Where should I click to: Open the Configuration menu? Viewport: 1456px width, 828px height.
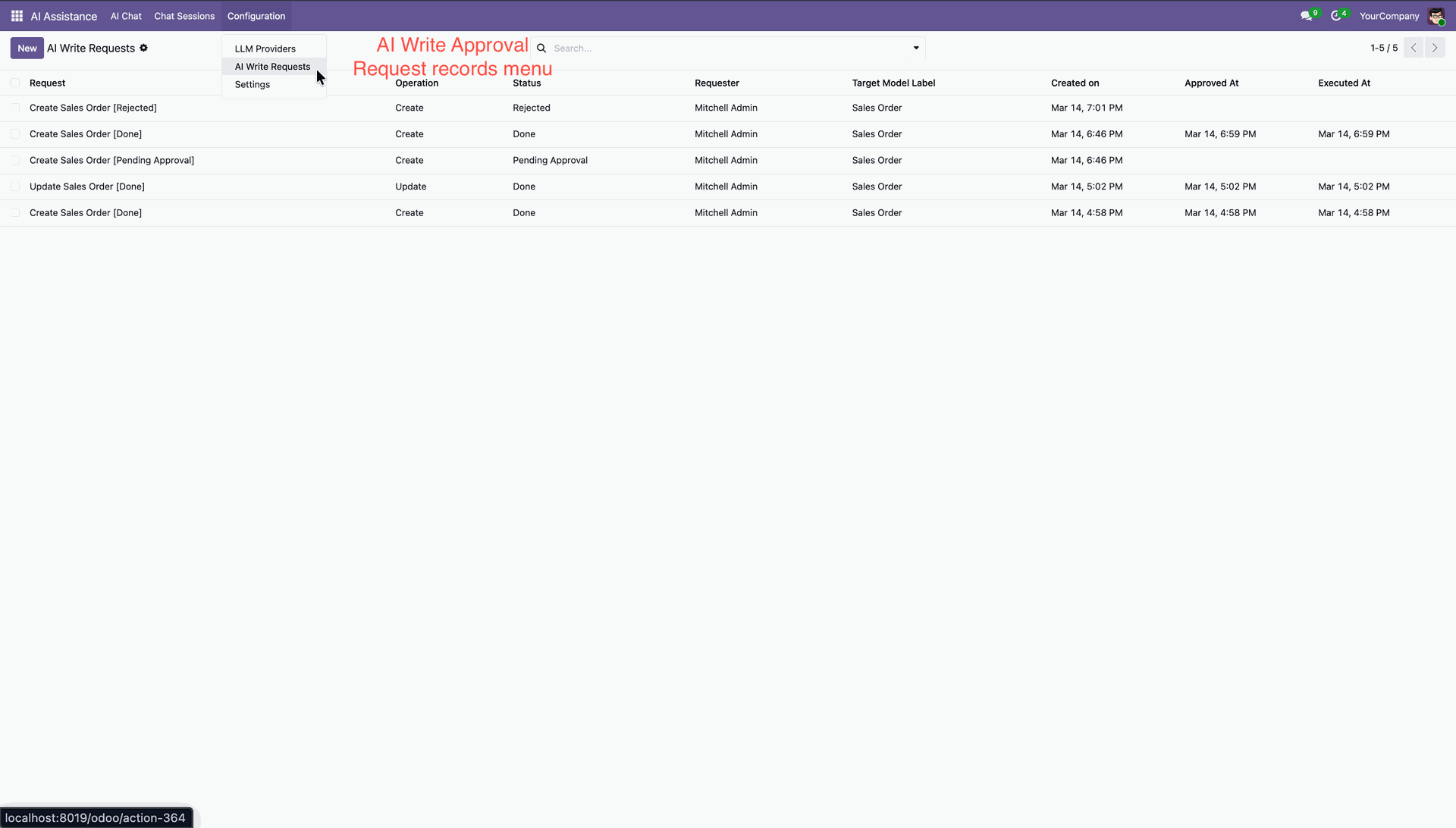coord(256,16)
